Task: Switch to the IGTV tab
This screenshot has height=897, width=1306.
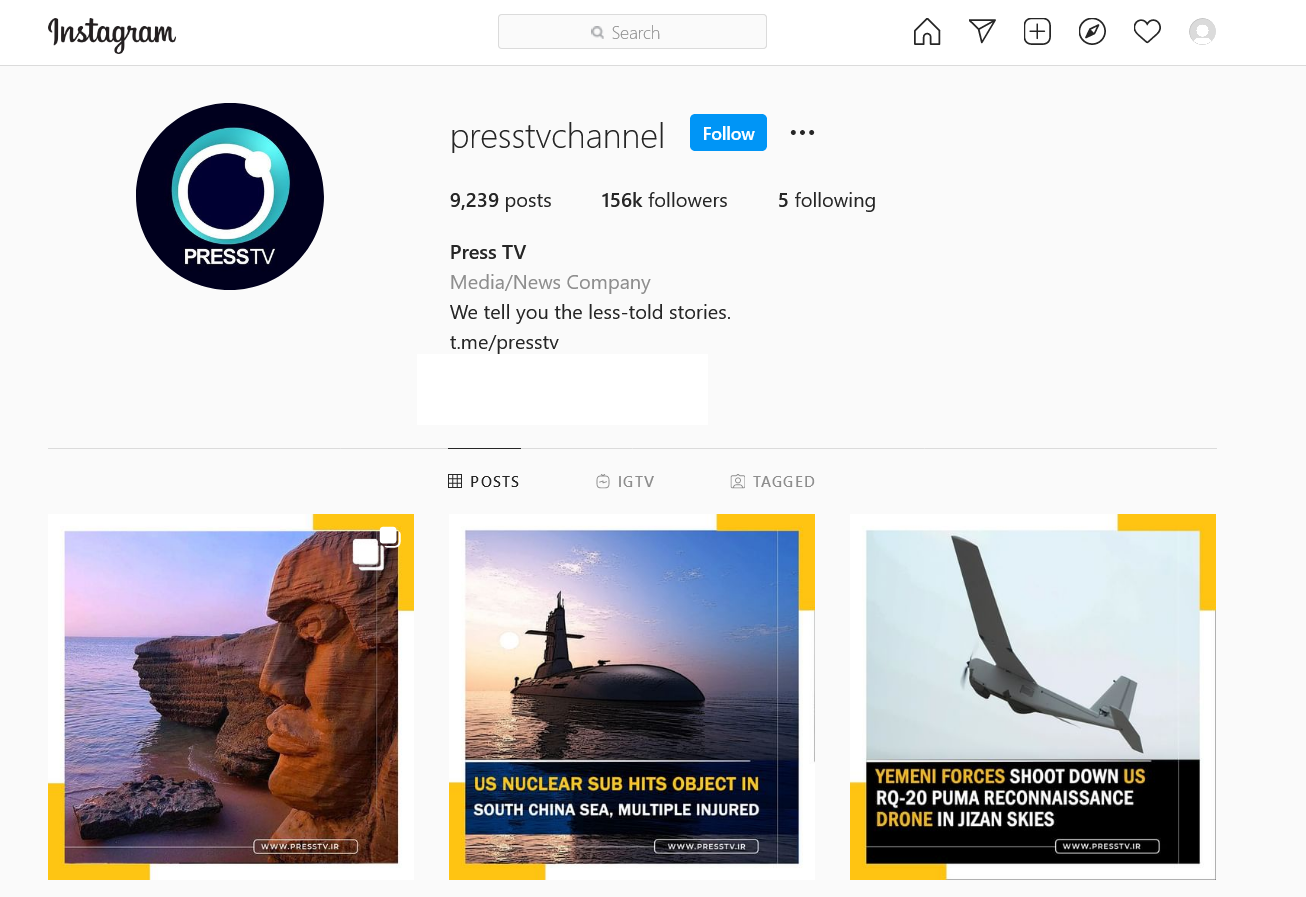Action: [625, 481]
